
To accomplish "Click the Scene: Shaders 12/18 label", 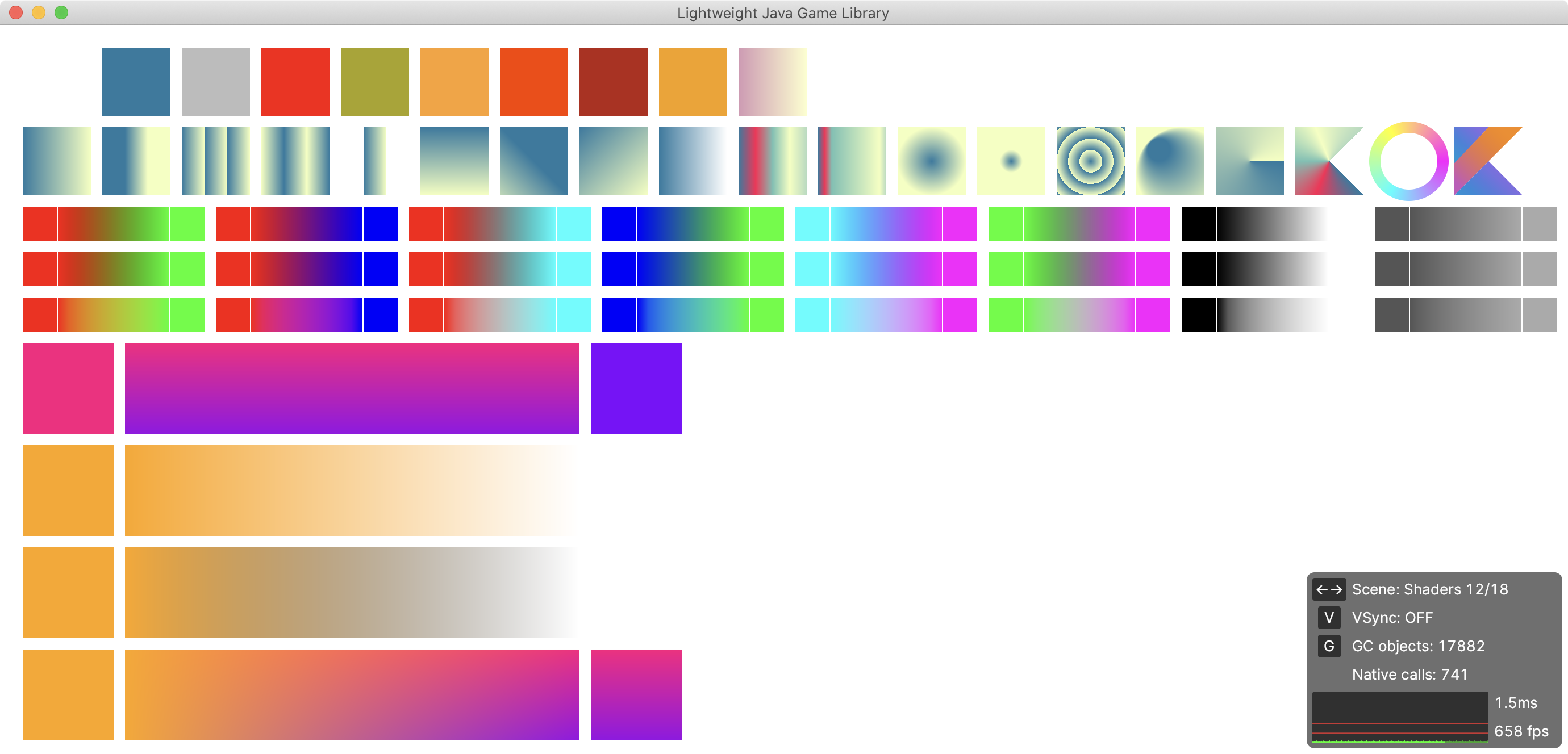I will (x=1429, y=589).
